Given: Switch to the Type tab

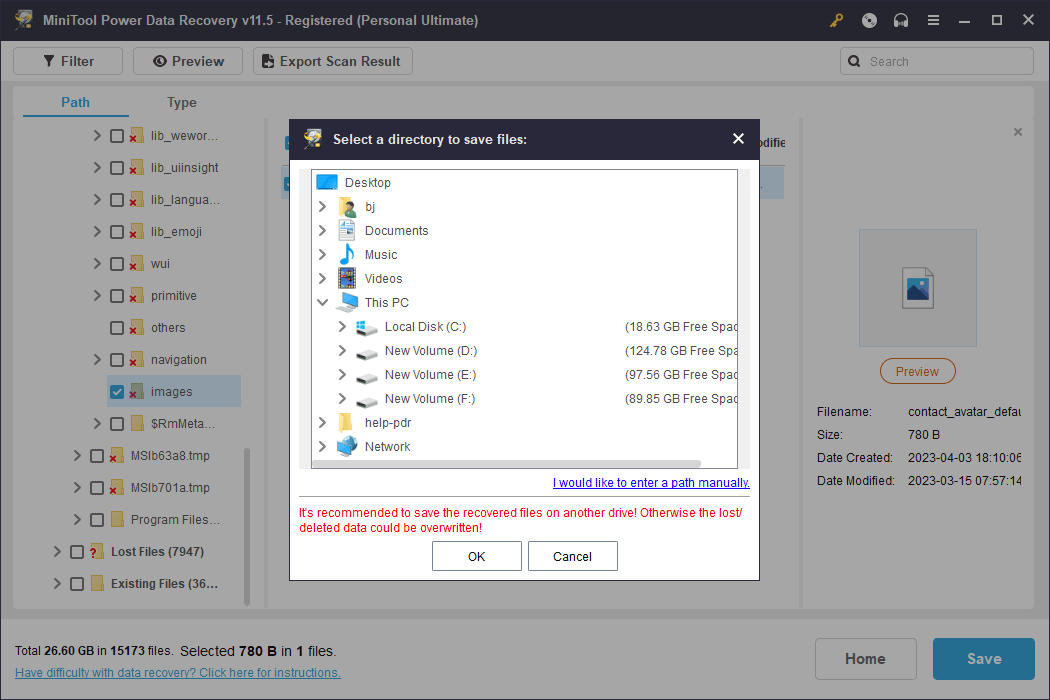Looking at the screenshot, I should [x=181, y=102].
